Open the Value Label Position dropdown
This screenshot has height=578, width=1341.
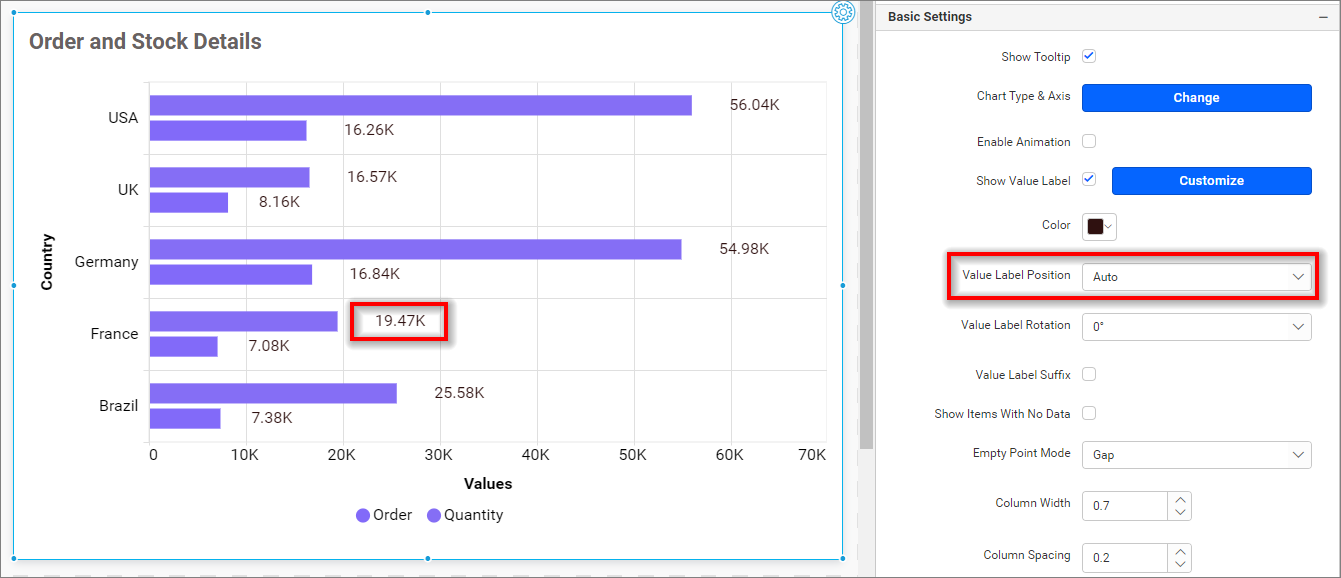point(1196,276)
